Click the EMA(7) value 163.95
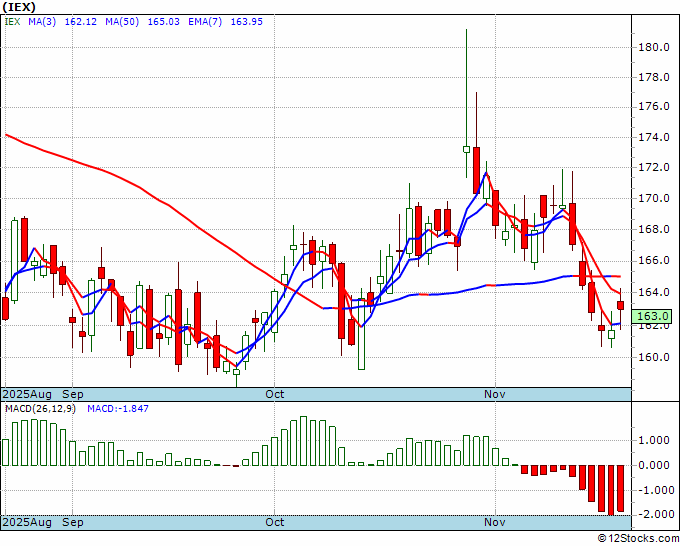Viewport: 680px width, 546px height. tap(246, 22)
